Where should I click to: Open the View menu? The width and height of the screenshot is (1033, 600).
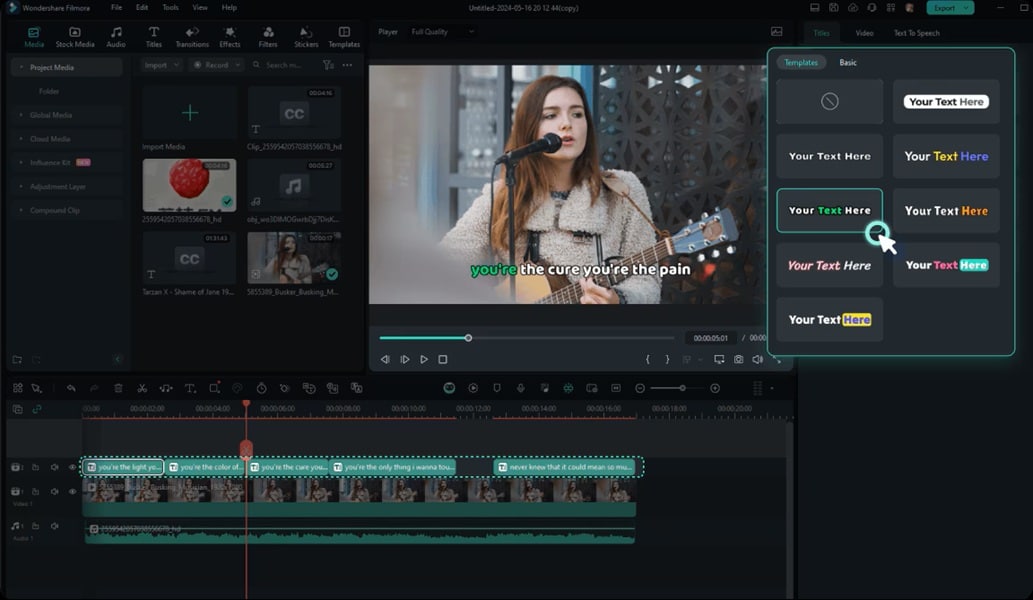[200, 7]
